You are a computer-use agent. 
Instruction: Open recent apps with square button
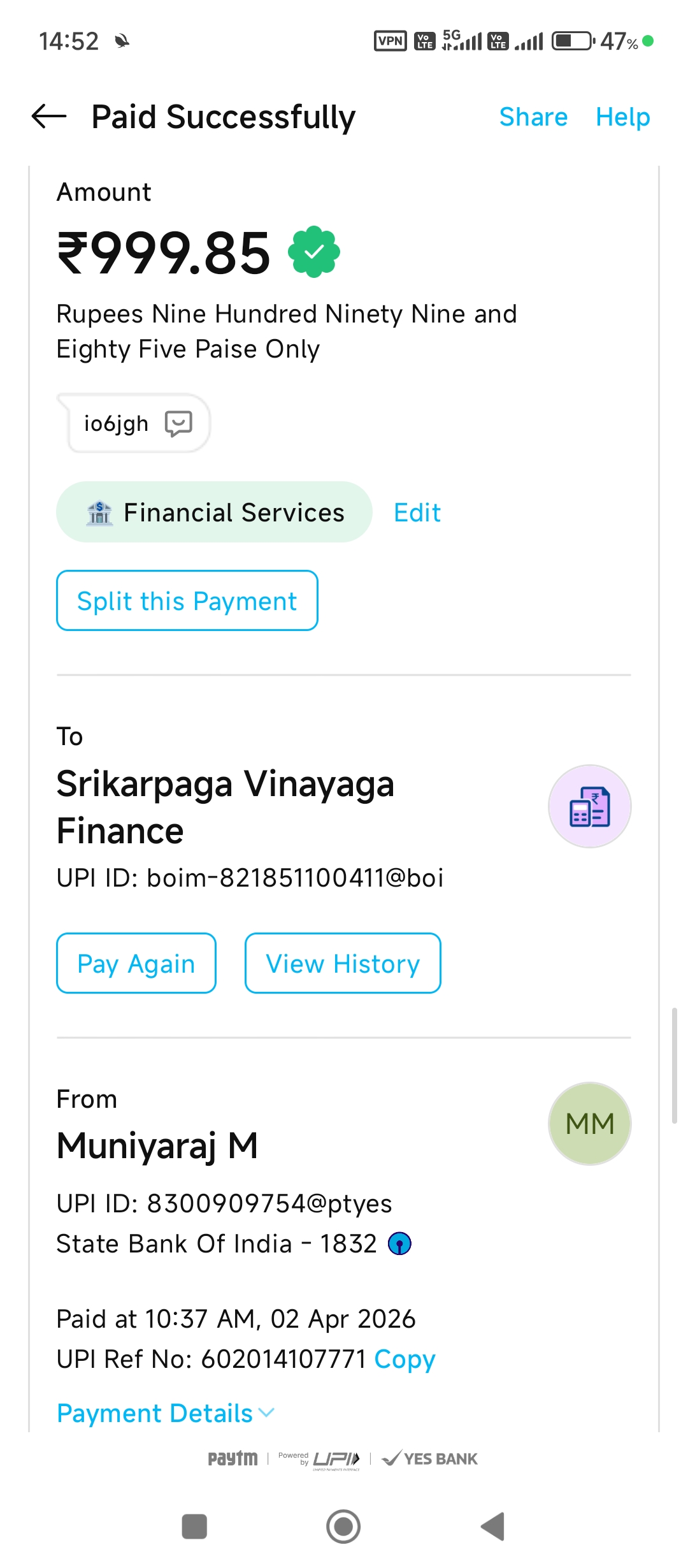194,1527
